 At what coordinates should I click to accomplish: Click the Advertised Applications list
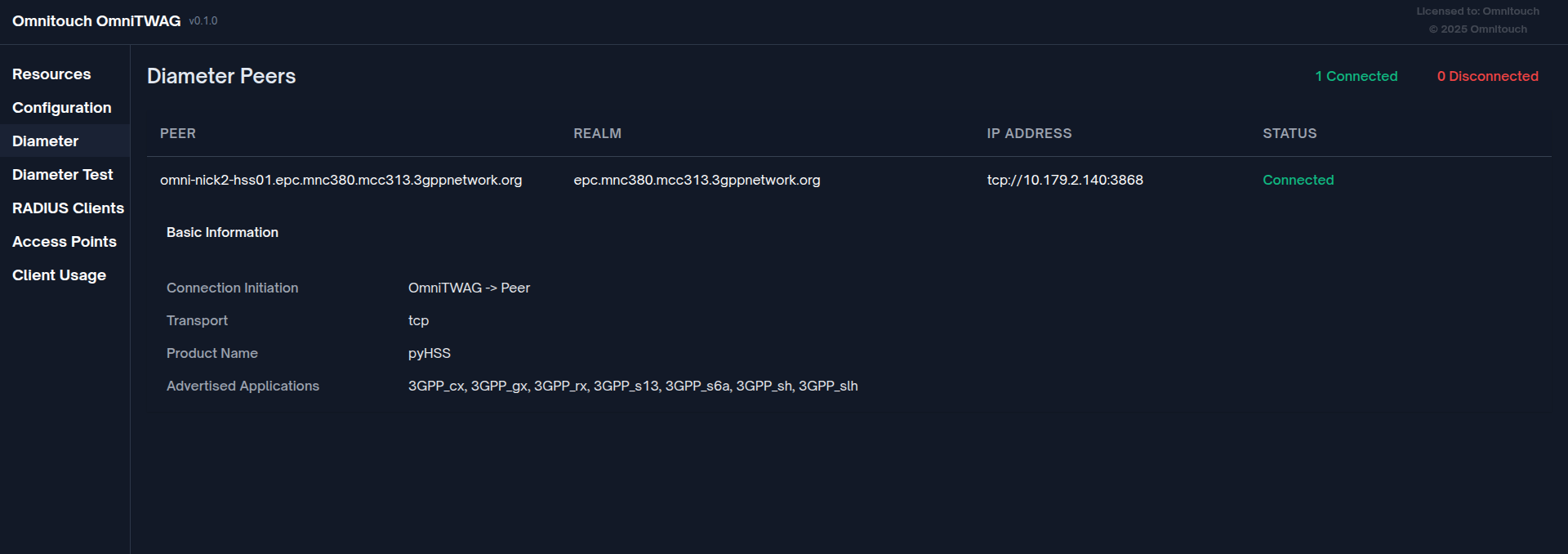coord(633,386)
